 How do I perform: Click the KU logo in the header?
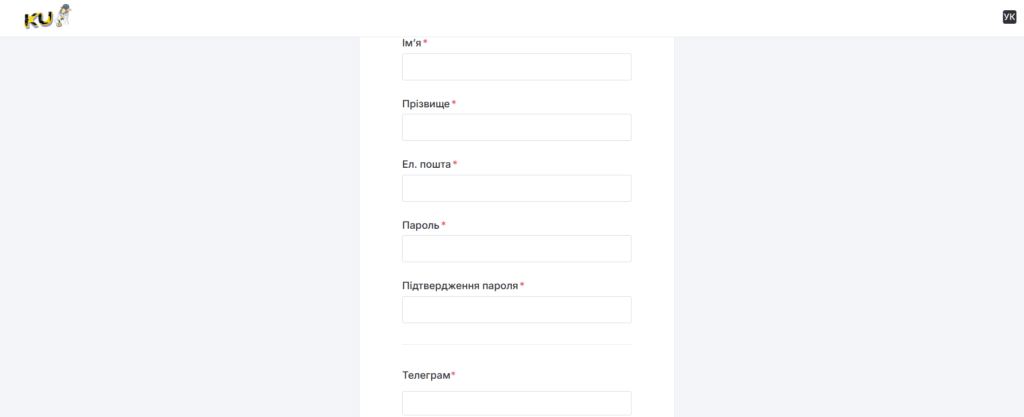click(48, 17)
